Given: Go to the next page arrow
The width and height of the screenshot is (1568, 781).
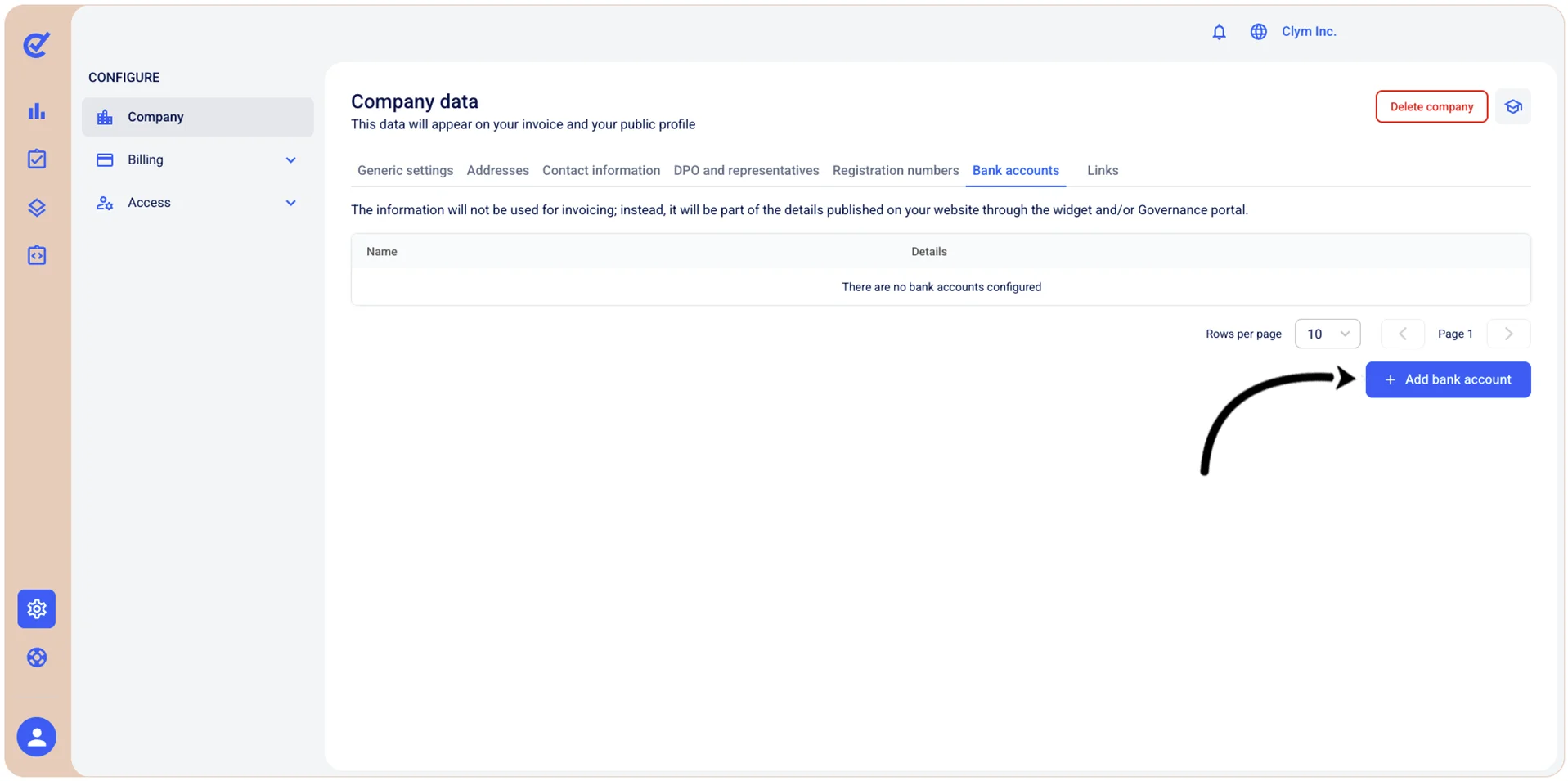Looking at the screenshot, I should click(x=1509, y=334).
